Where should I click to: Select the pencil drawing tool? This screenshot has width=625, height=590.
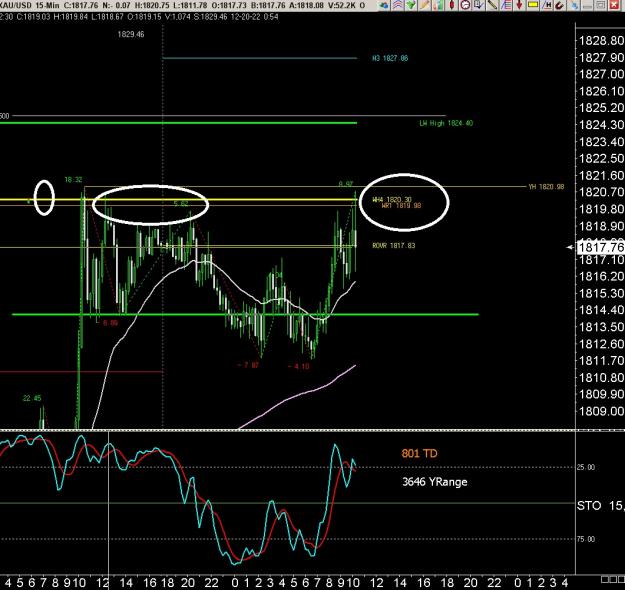[425, 5]
